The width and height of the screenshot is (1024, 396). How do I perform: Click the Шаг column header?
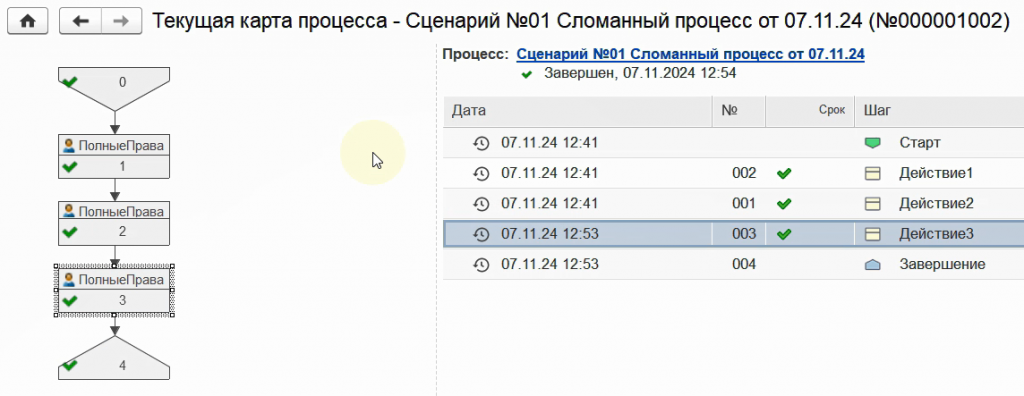pyautogui.click(x=939, y=111)
